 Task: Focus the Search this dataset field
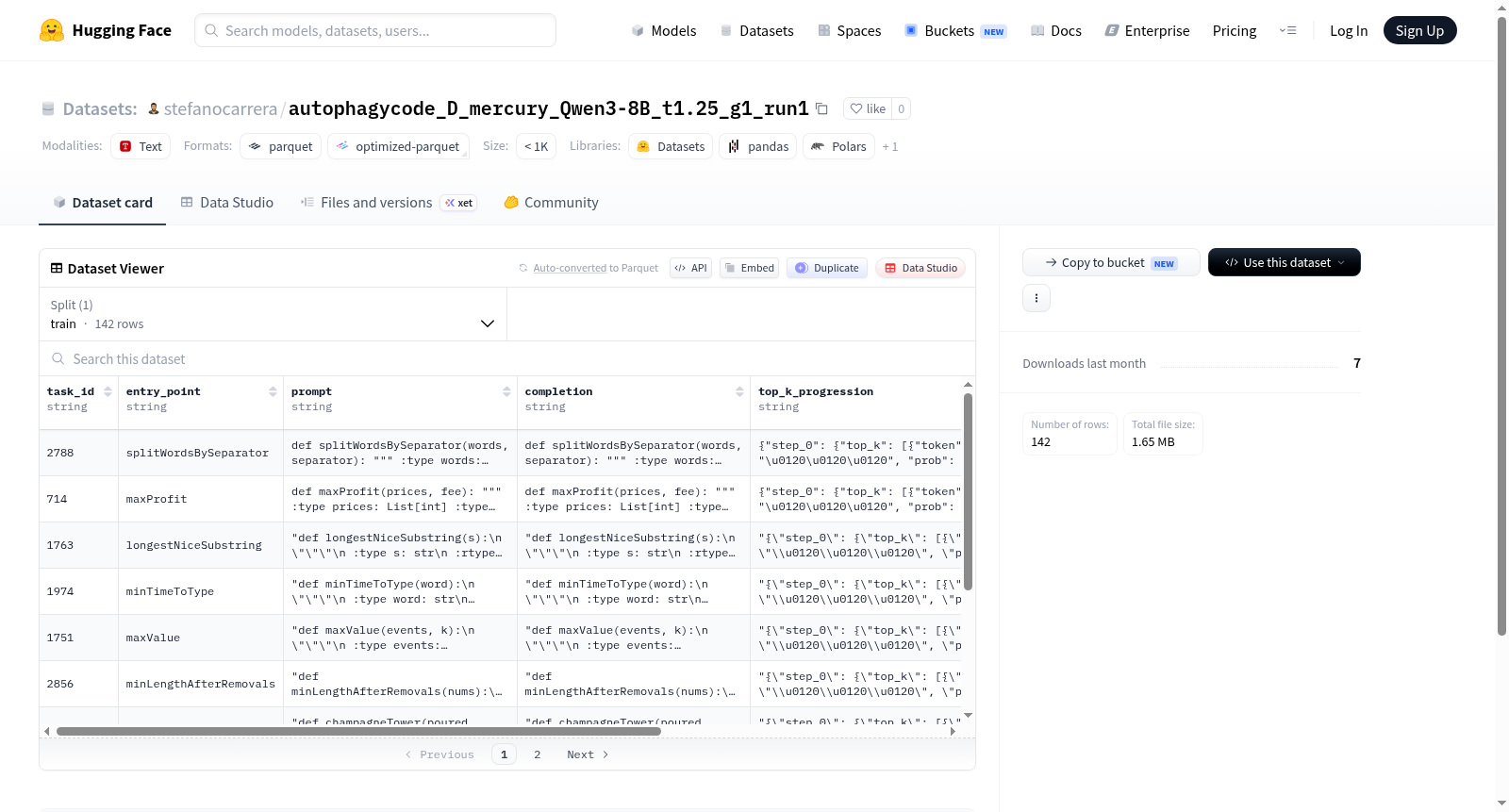pyautogui.click(x=507, y=358)
